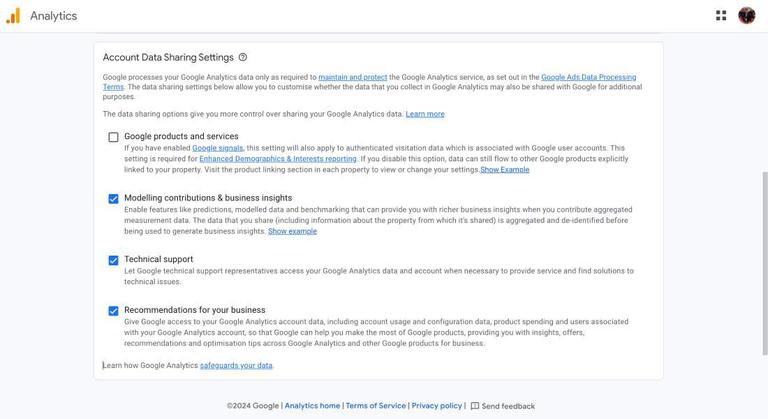Screen dimensions: 768x419
Task: Click the Learn more link
Action: (x=425, y=114)
